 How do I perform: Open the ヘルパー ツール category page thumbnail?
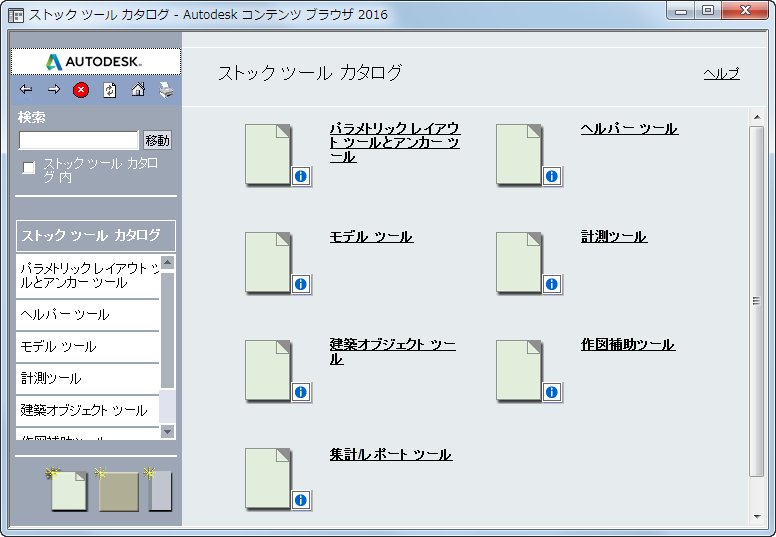pyautogui.click(x=519, y=154)
